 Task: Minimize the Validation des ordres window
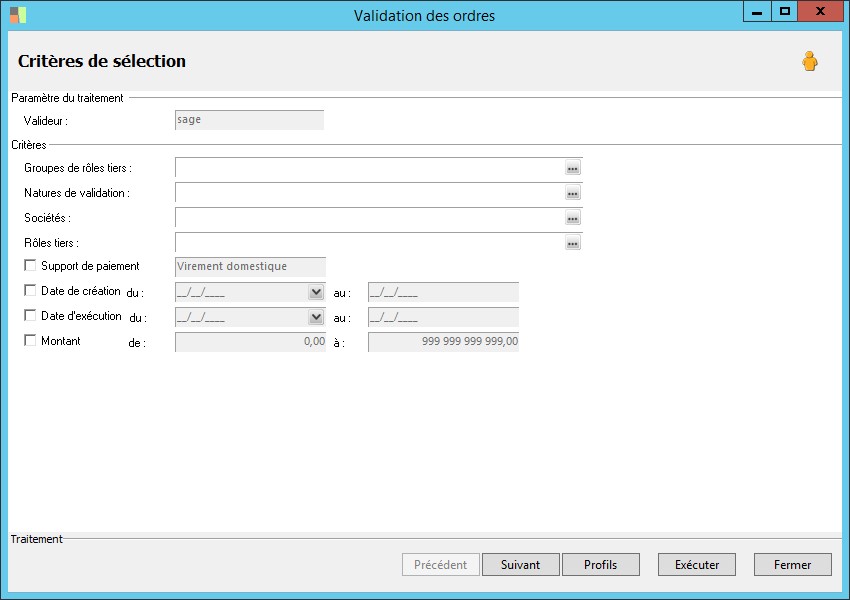click(757, 11)
